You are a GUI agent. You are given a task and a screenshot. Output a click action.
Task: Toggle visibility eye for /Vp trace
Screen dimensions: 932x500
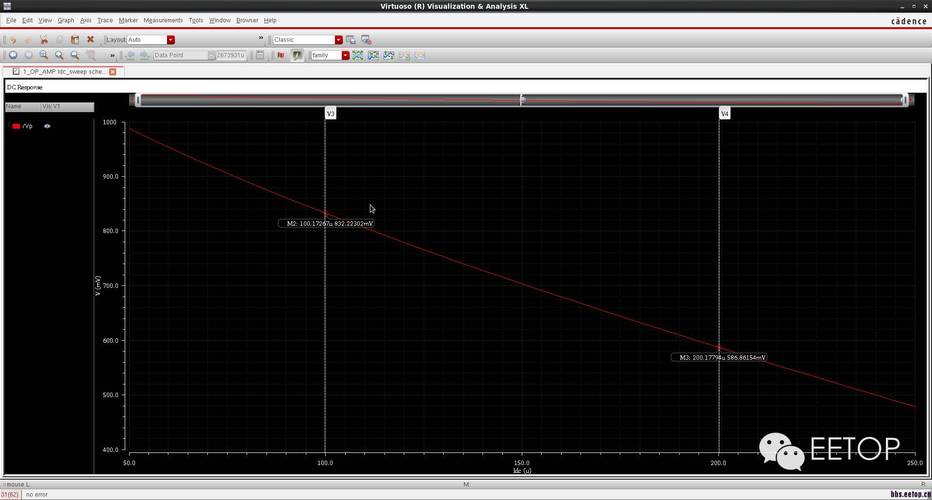click(x=47, y=127)
